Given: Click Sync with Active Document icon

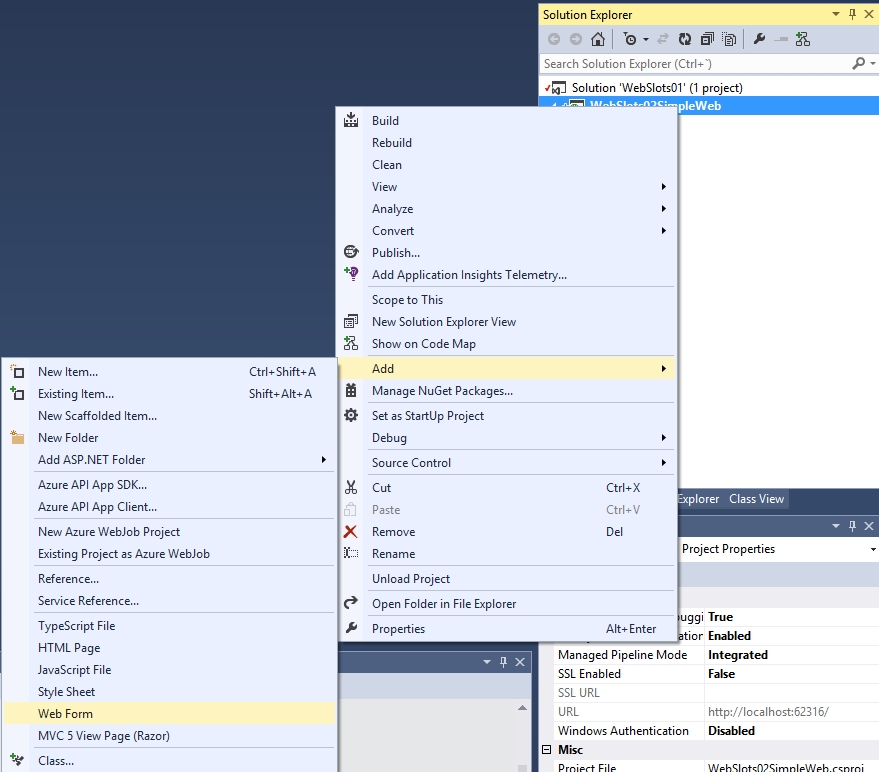Looking at the screenshot, I should [663, 39].
